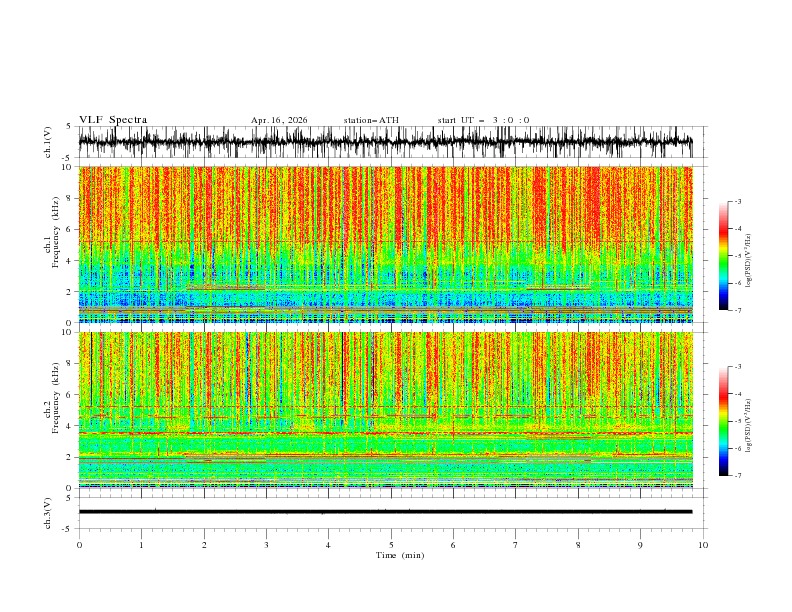This screenshot has height=612, width=792.
Task: Click the ch.3 flat black waveform trace
Action: pos(385,512)
